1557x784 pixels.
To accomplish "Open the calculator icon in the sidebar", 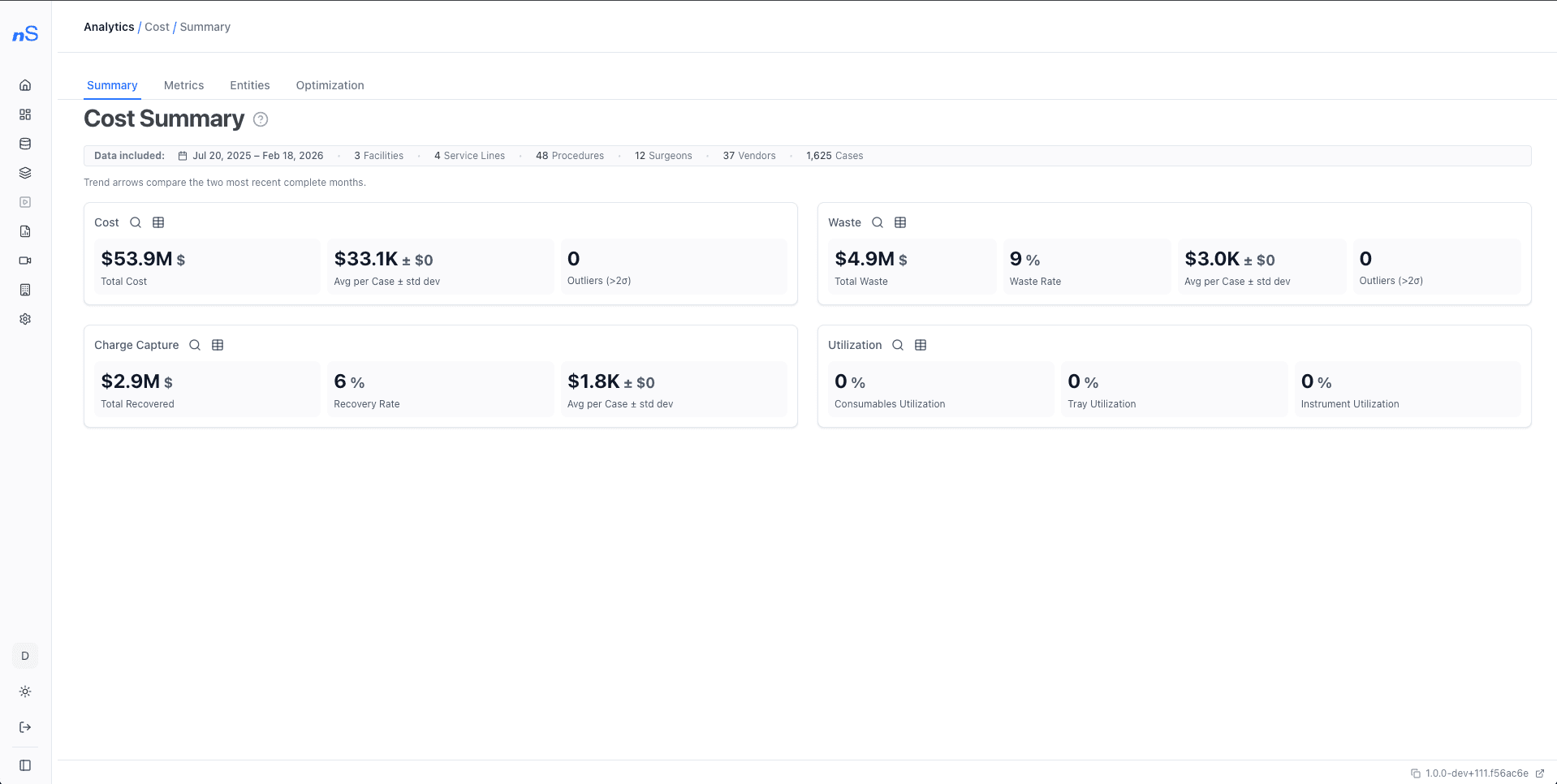I will [25, 290].
